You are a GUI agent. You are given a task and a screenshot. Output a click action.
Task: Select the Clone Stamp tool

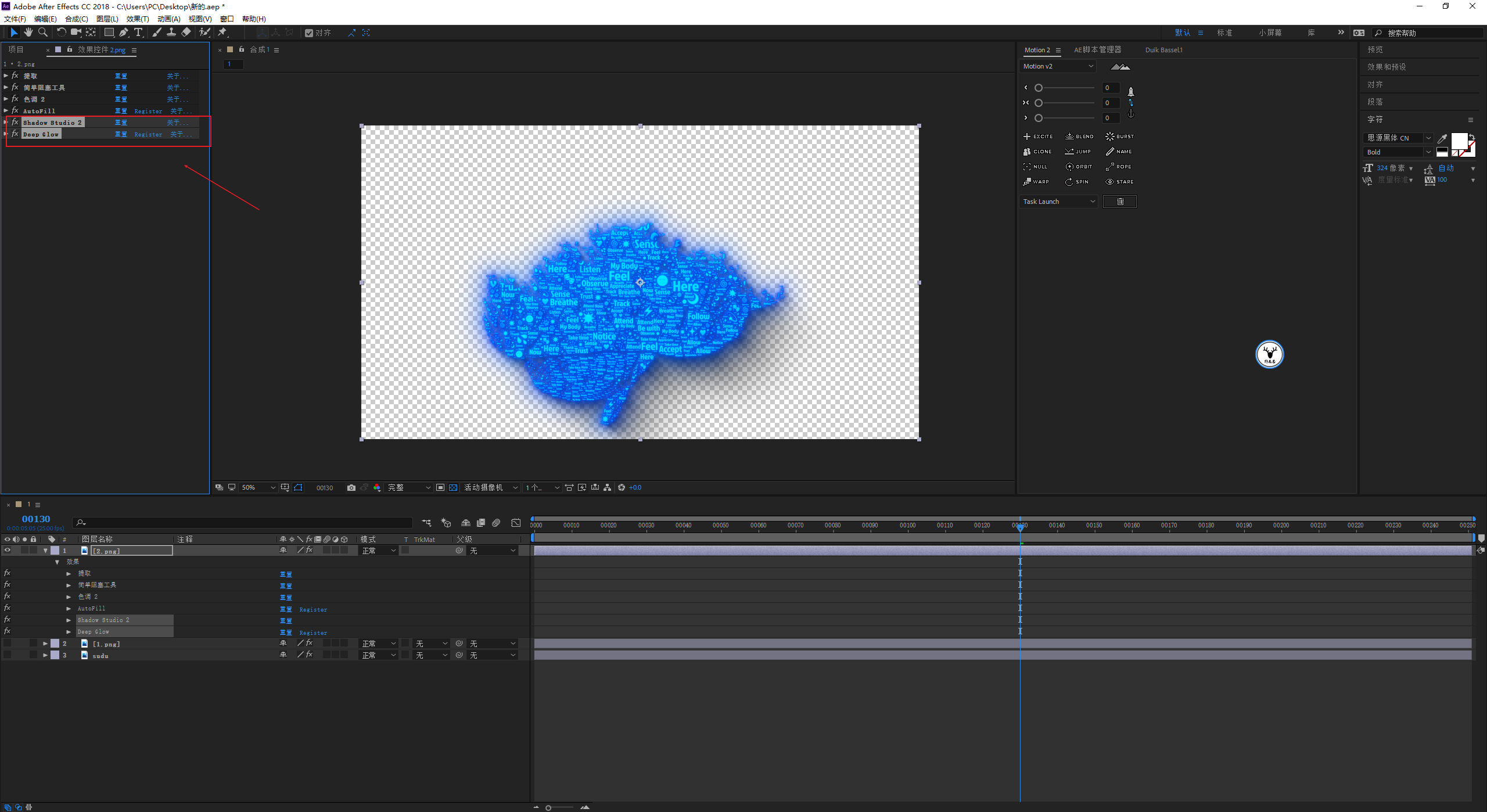pyautogui.click(x=171, y=33)
